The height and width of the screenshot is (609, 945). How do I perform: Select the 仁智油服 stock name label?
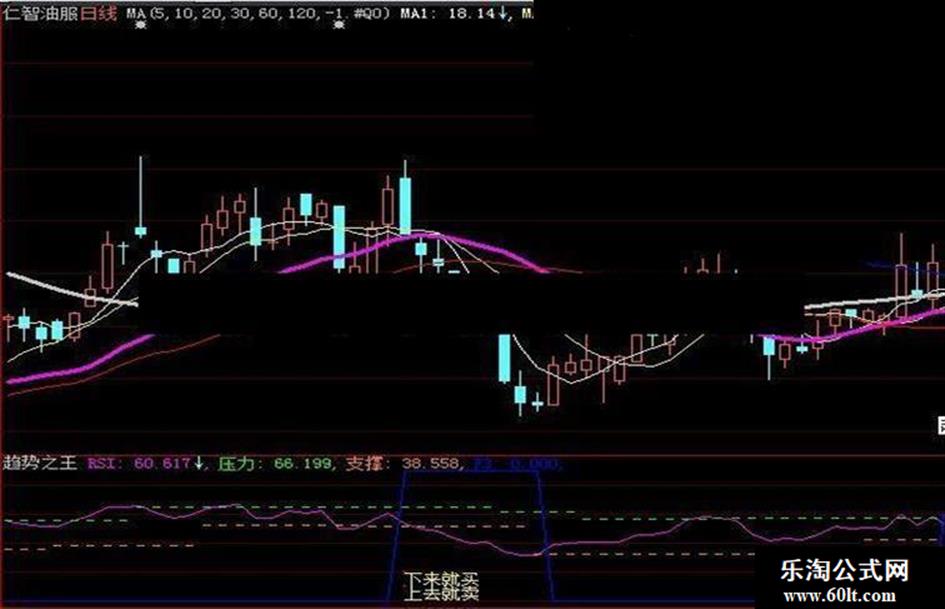pyautogui.click(x=40, y=13)
